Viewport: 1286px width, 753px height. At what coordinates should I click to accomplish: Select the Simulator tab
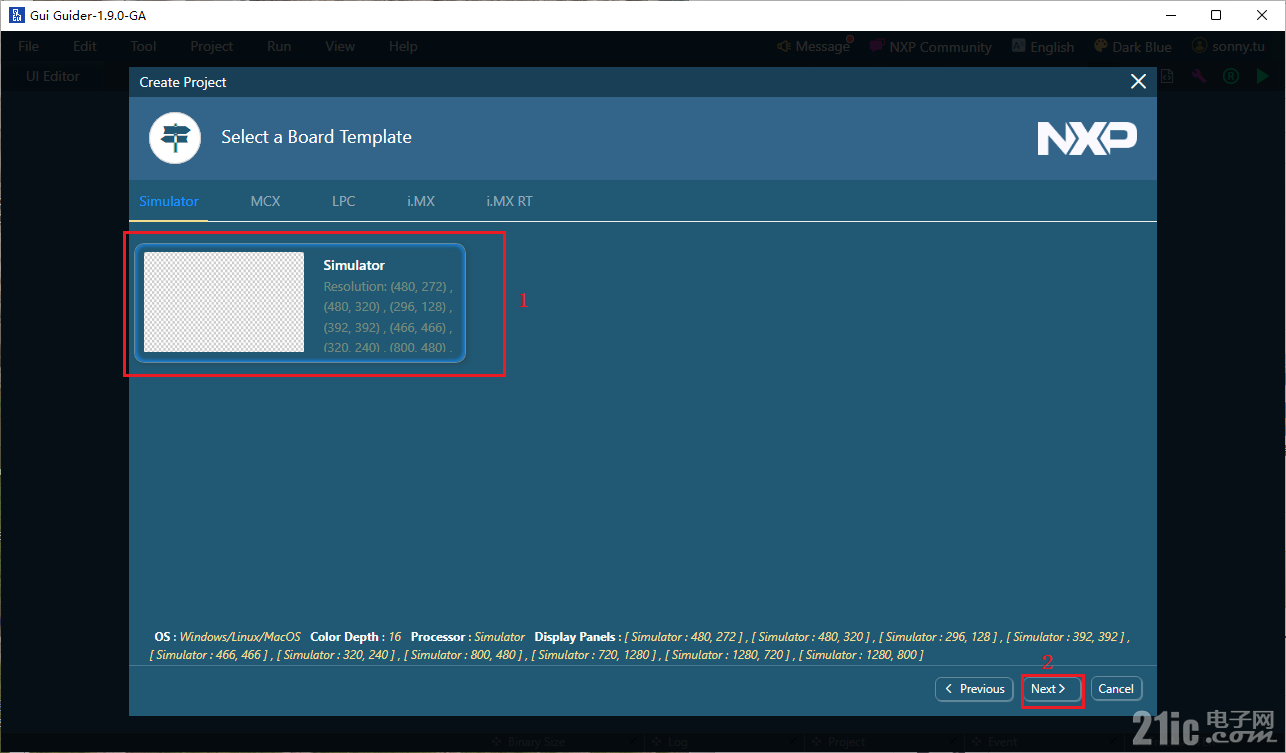point(168,201)
